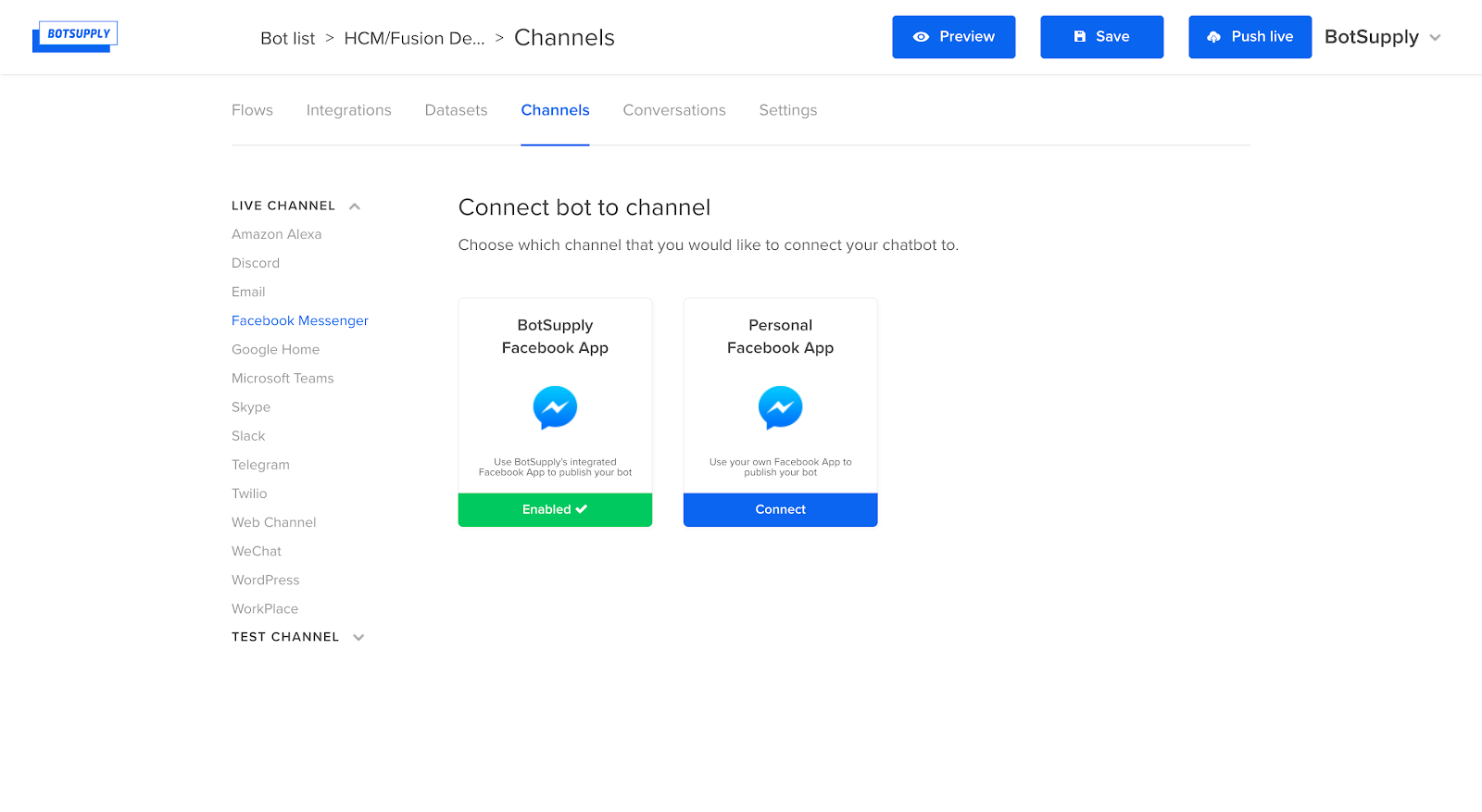Select Skype channel
This screenshot has width=1482, height=812.
click(251, 407)
